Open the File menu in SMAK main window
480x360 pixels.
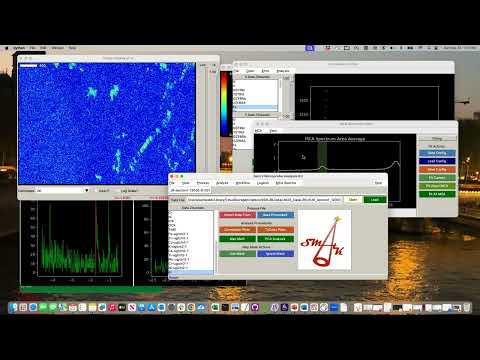click(x=172, y=183)
